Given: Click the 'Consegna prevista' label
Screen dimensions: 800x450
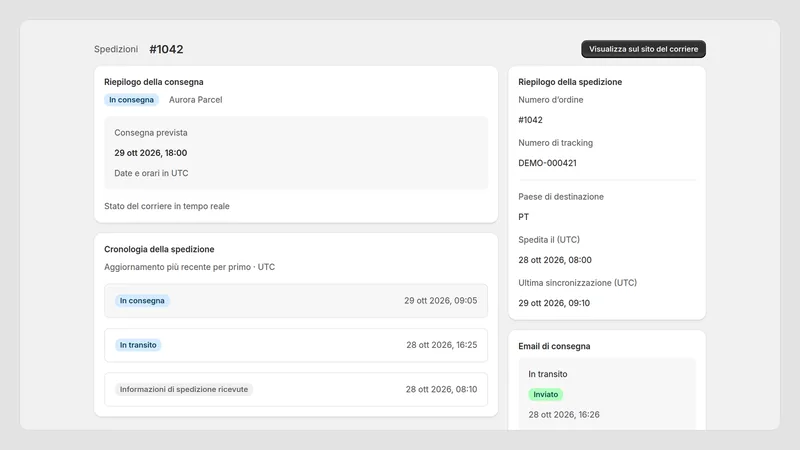Looking at the screenshot, I should pyautogui.click(x=151, y=133).
